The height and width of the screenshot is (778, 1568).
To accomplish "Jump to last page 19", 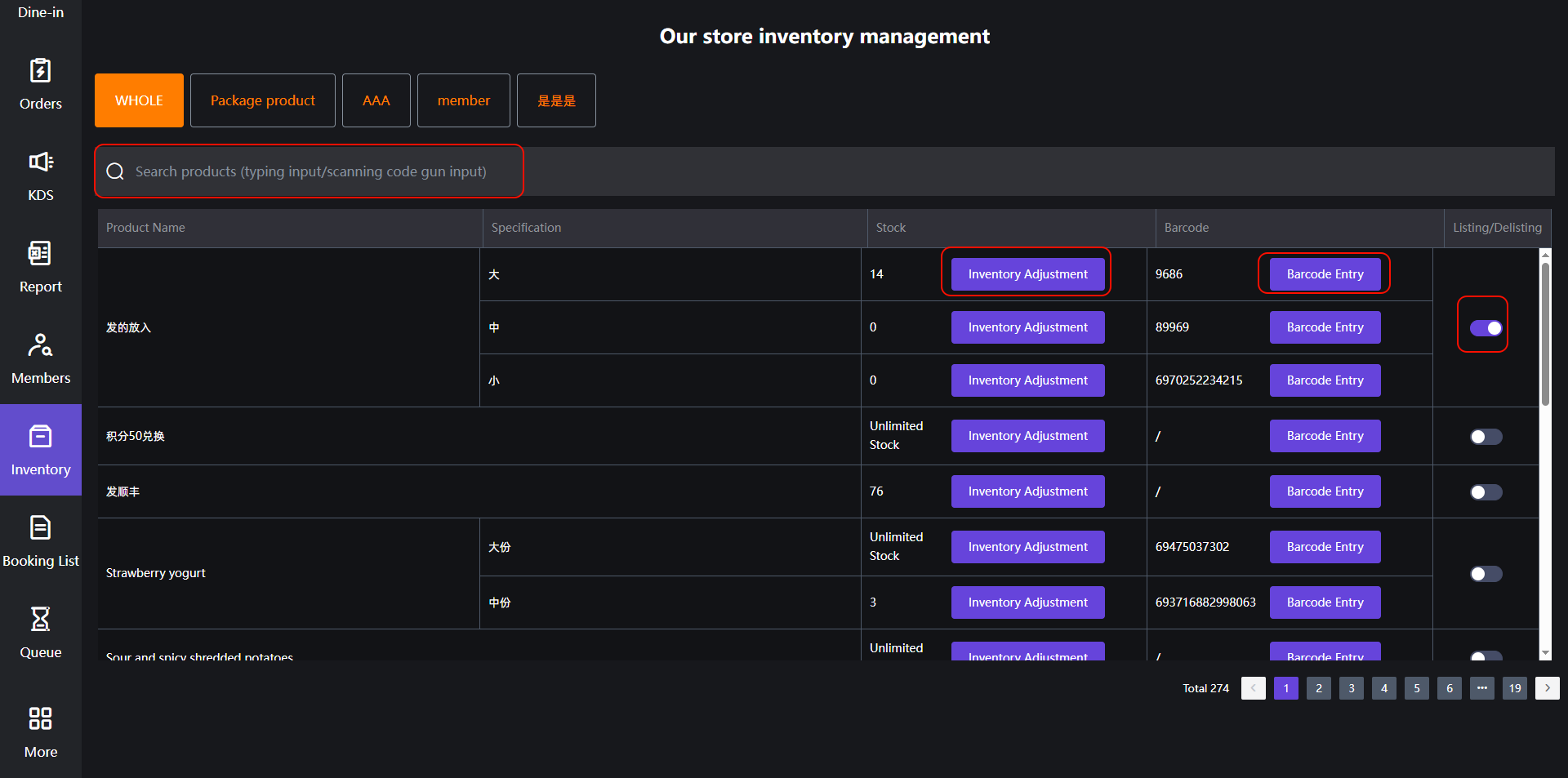I will pos(1514,688).
